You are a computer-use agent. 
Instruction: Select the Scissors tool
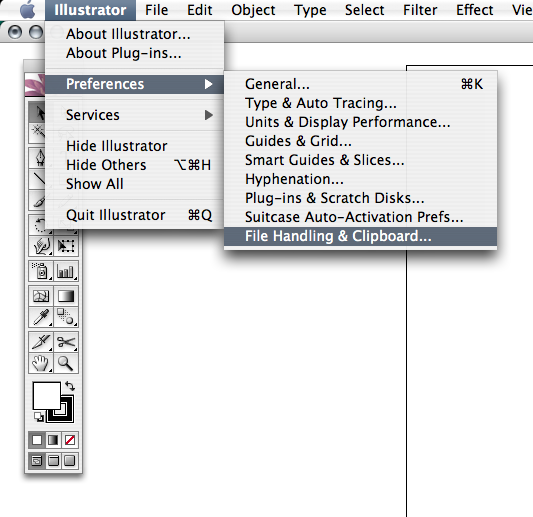pyautogui.click(x=66, y=342)
